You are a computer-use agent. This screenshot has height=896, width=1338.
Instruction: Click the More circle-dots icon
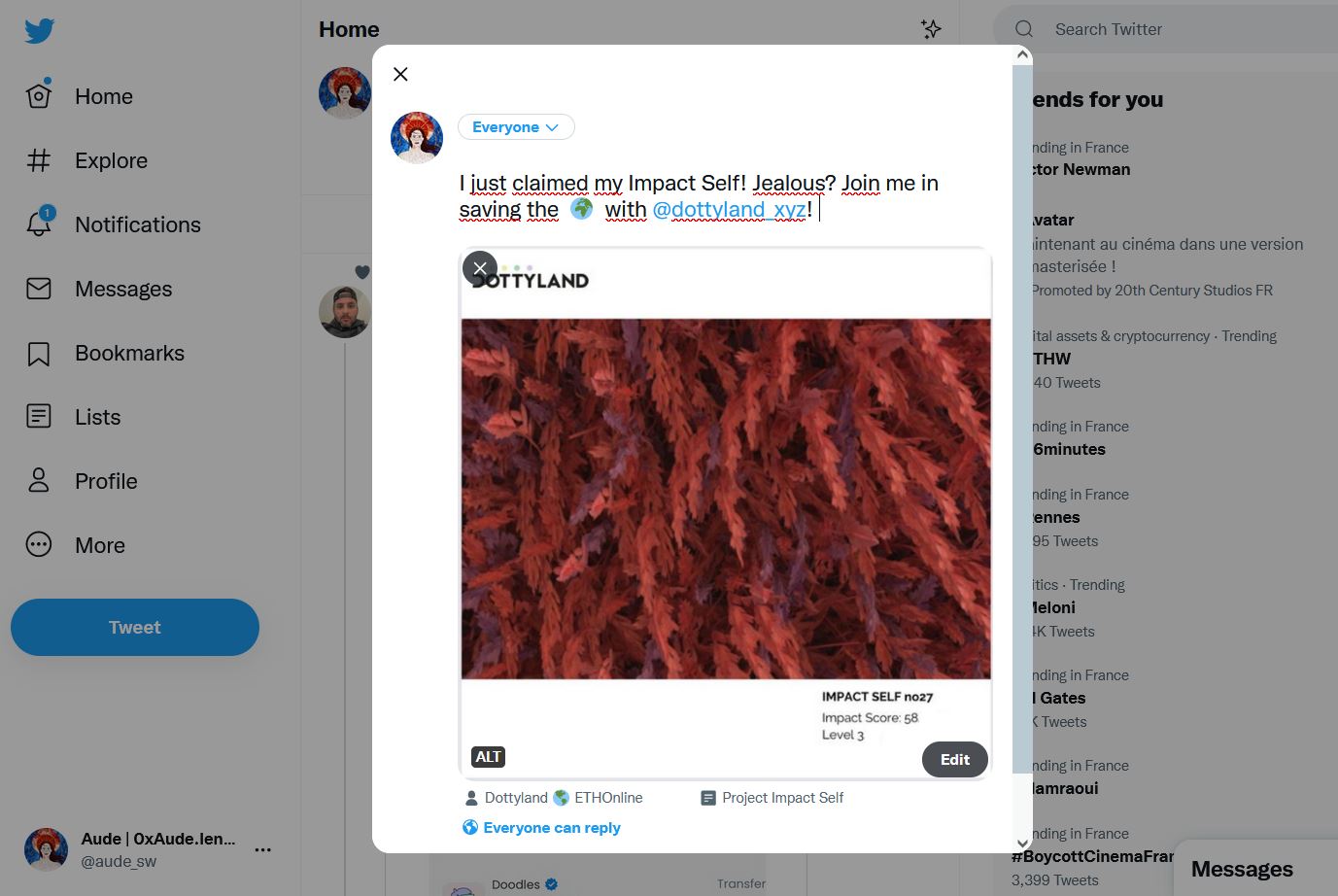point(39,544)
